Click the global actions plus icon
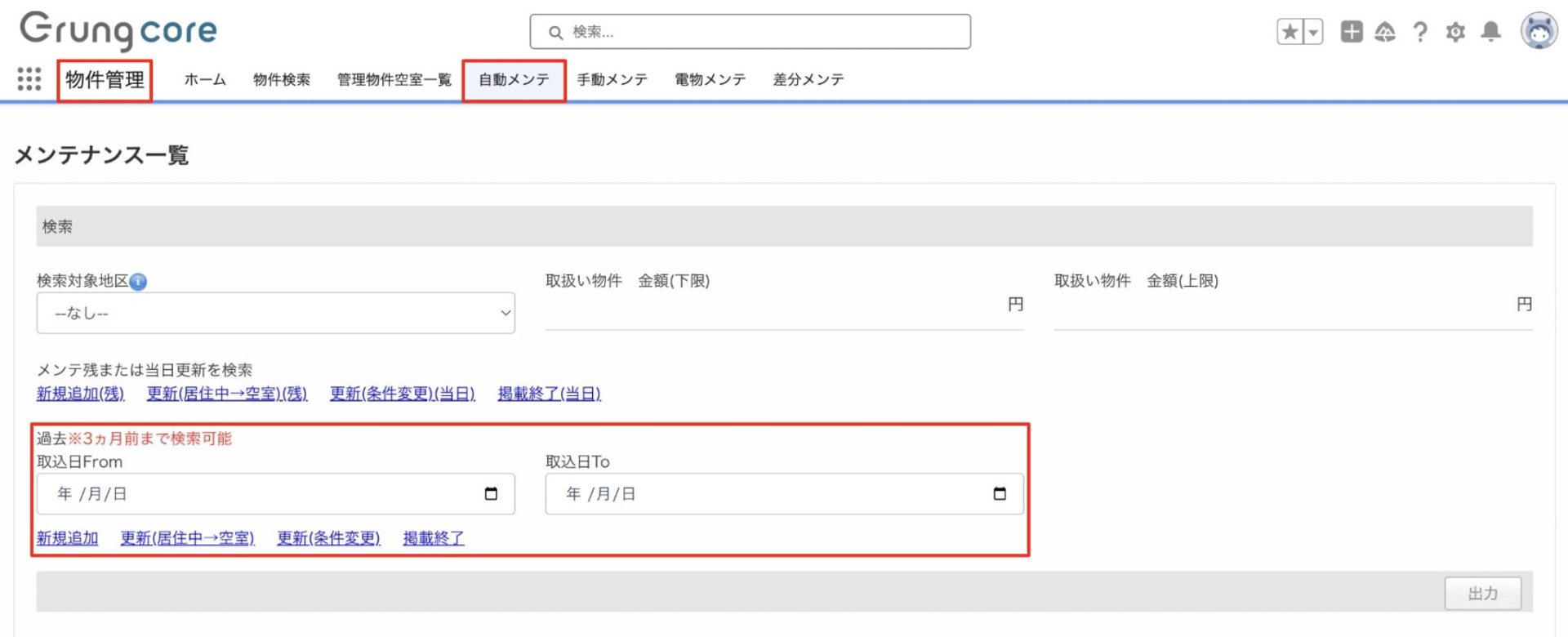This screenshot has height=637, width=1568. click(1352, 32)
